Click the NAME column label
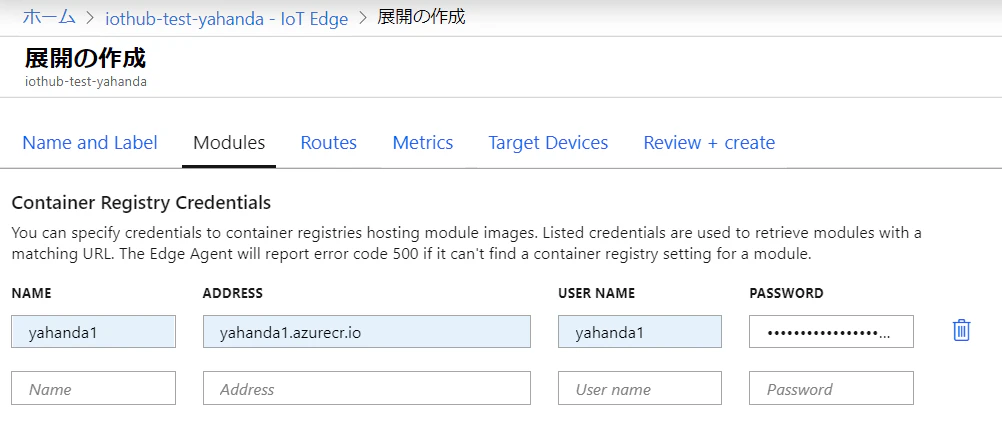Viewport: 1002px width, 432px height. tap(31, 293)
